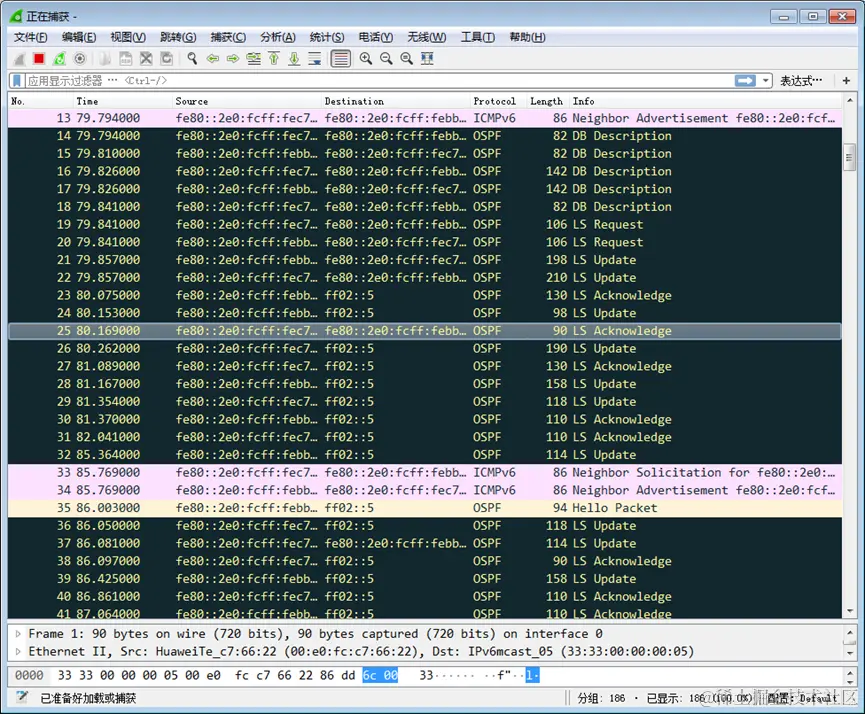Go back with the left arrow icon
Screen dimensions: 865x714
[x=212, y=58]
